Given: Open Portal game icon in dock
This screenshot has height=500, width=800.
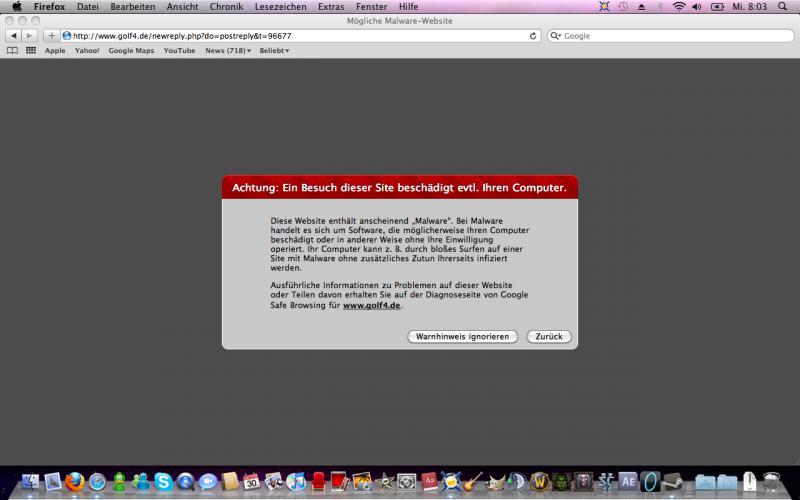Looking at the screenshot, I should click(650, 481).
